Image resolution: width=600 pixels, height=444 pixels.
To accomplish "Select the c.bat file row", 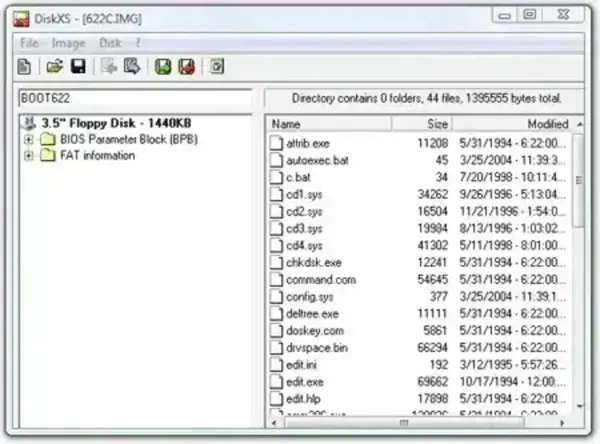I will [418, 178].
